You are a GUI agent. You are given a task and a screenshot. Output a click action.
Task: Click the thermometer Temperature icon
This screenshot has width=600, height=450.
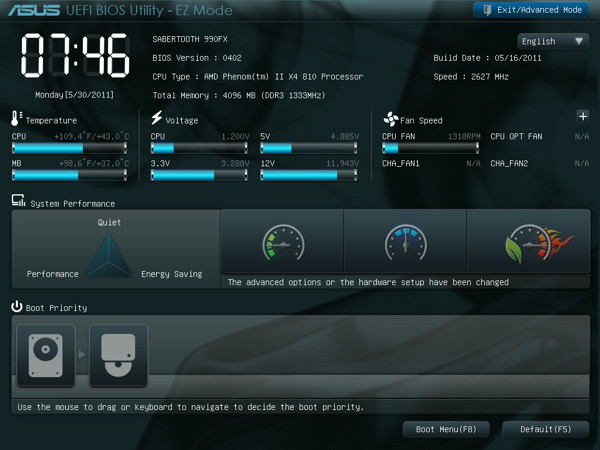click(x=16, y=118)
